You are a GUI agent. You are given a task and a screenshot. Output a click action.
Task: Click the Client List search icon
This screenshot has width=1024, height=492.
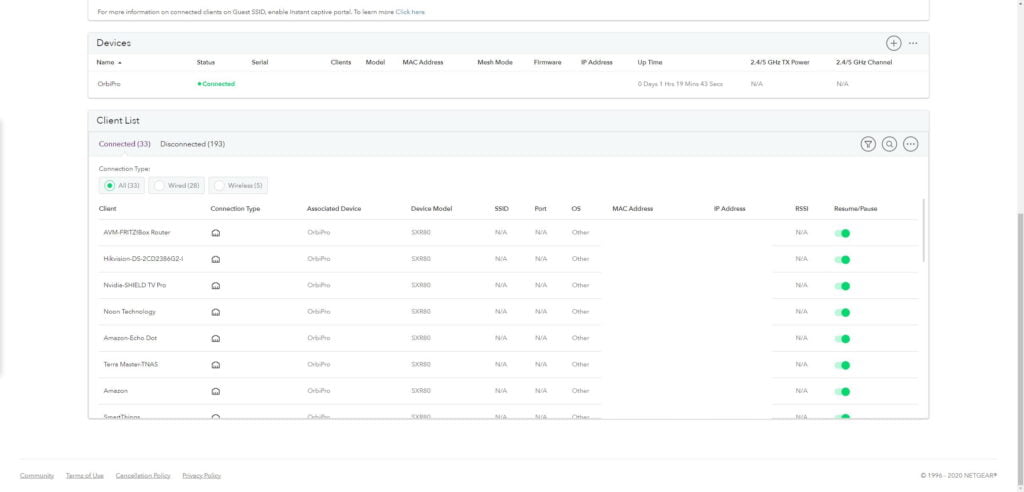click(x=889, y=144)
